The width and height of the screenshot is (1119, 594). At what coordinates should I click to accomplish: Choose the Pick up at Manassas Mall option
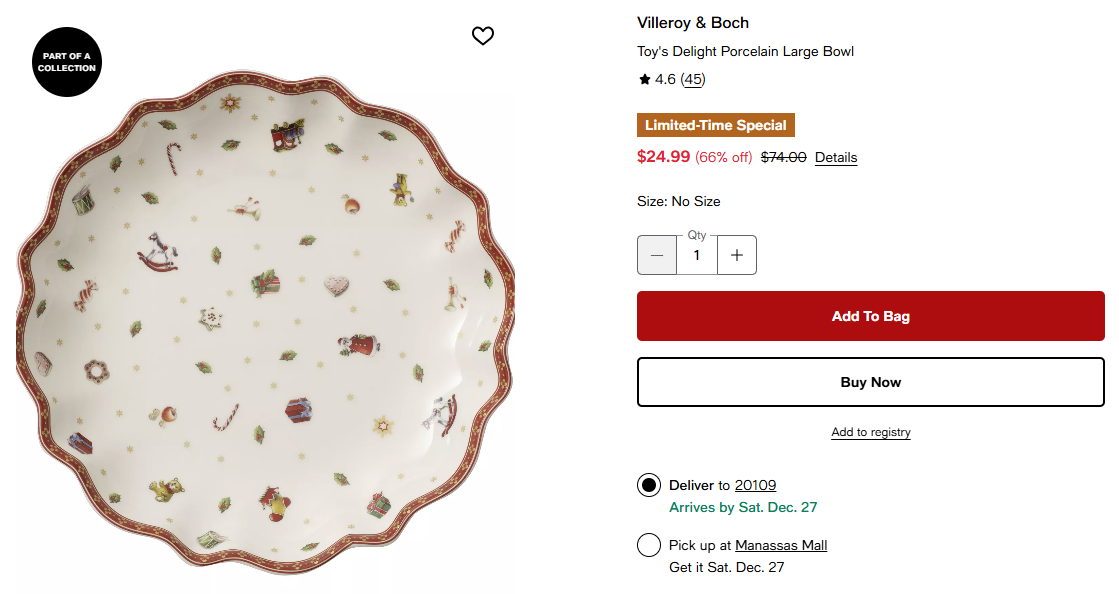pyautogui.click(x=649, y=545)
